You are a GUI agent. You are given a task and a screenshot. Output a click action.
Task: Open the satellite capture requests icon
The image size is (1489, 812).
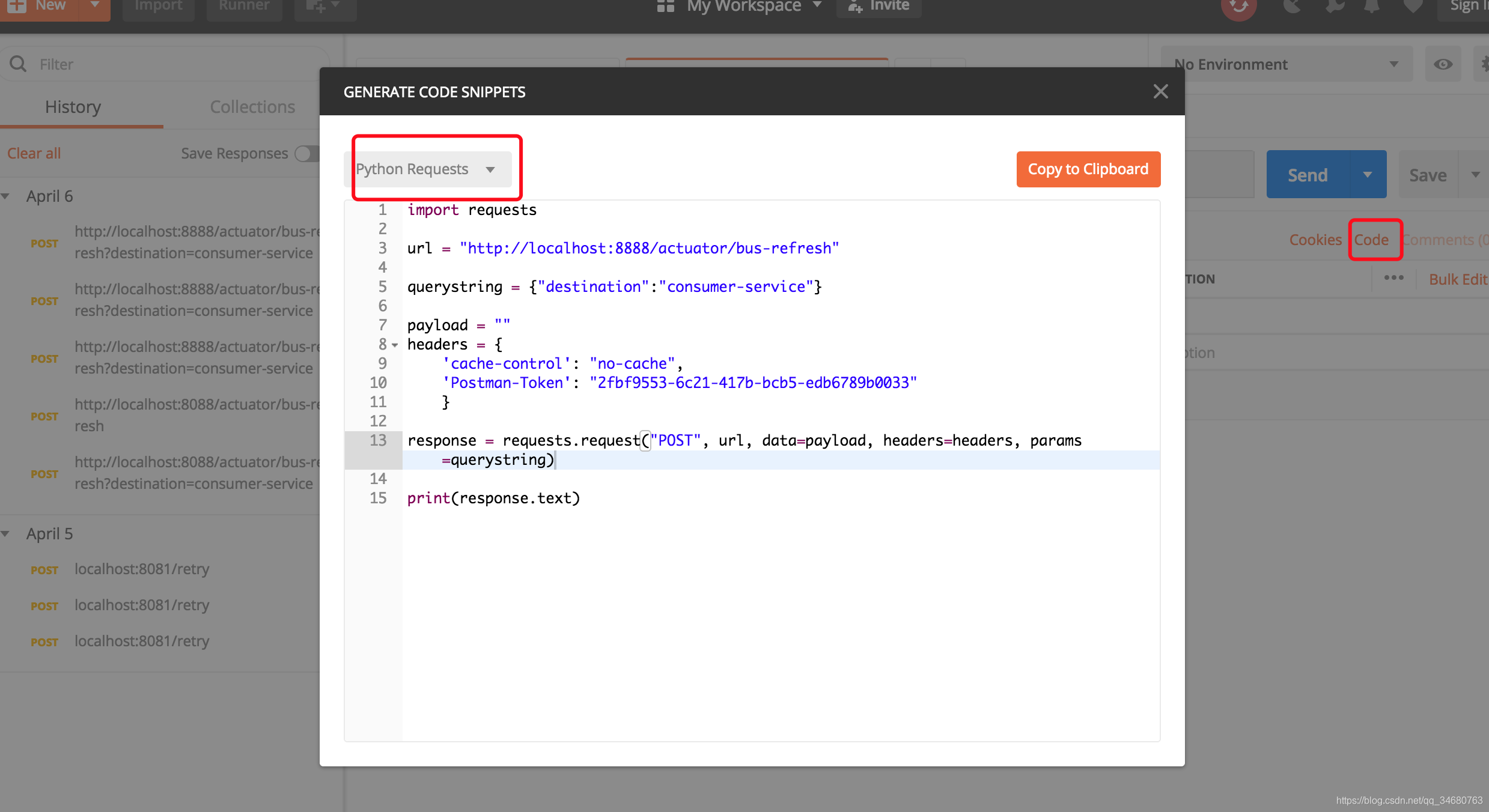click(x=1291, y=6)
